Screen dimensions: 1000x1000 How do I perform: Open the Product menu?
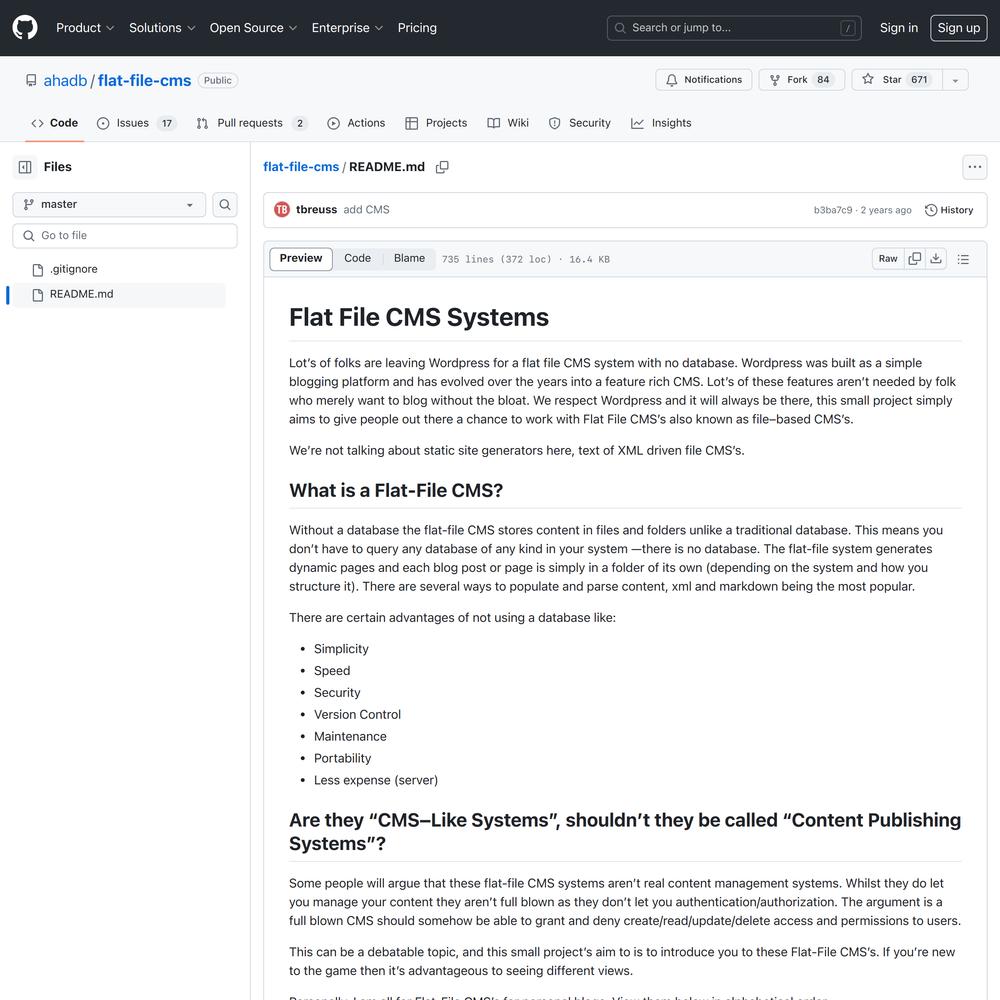click(x=85, y=28)
